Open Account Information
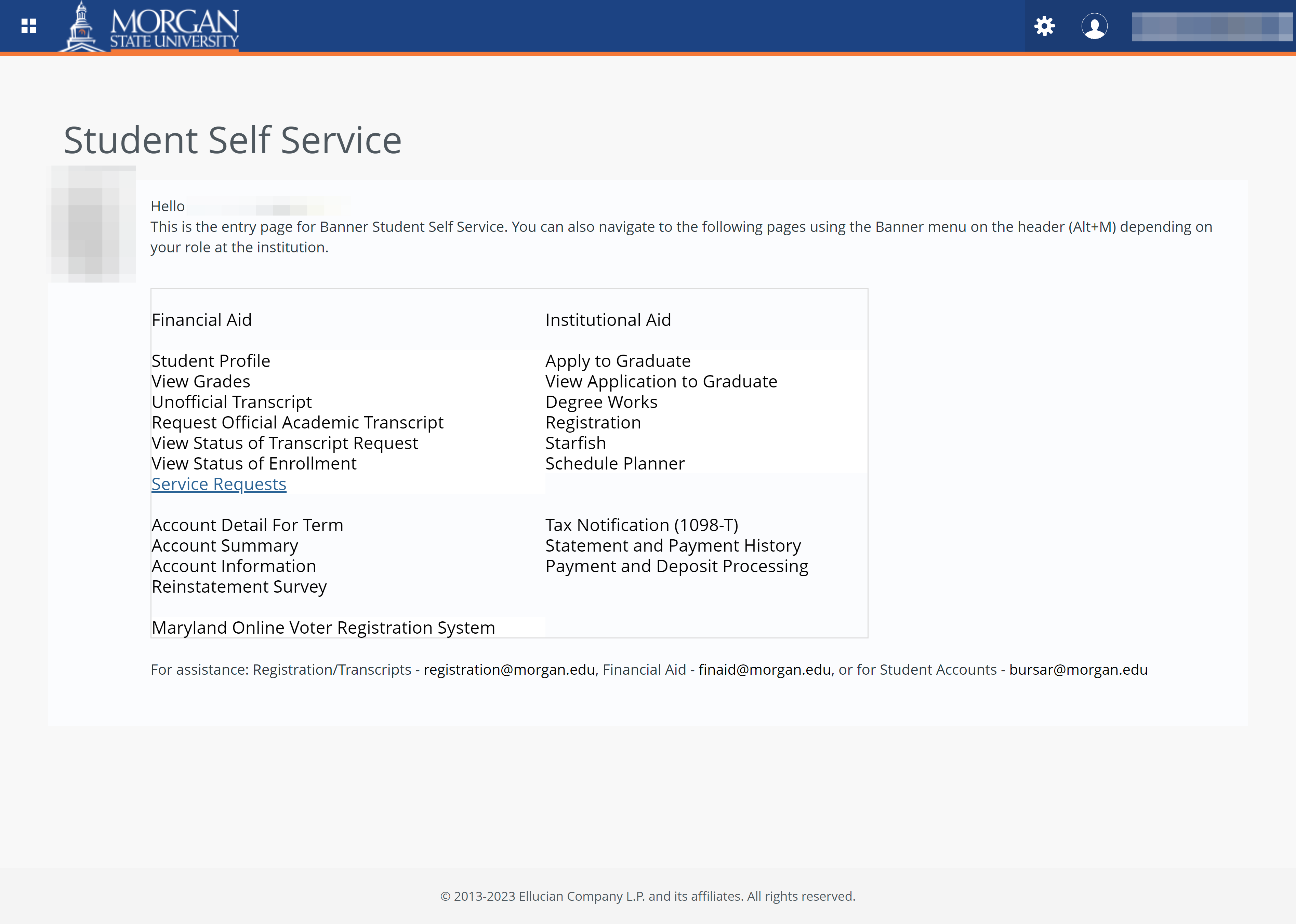 tap(234, 566)
